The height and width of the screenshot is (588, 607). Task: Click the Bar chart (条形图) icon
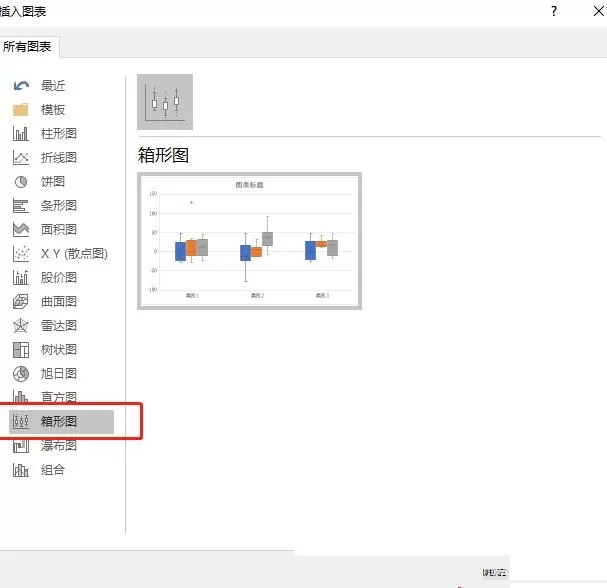[21, 206]
